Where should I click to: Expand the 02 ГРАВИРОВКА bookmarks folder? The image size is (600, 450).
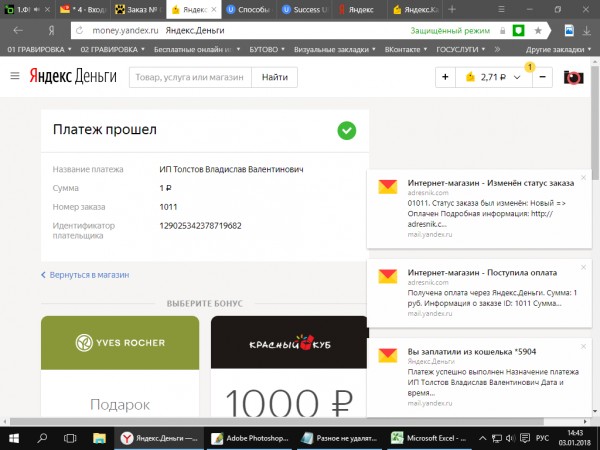click(x=112, y=49)
